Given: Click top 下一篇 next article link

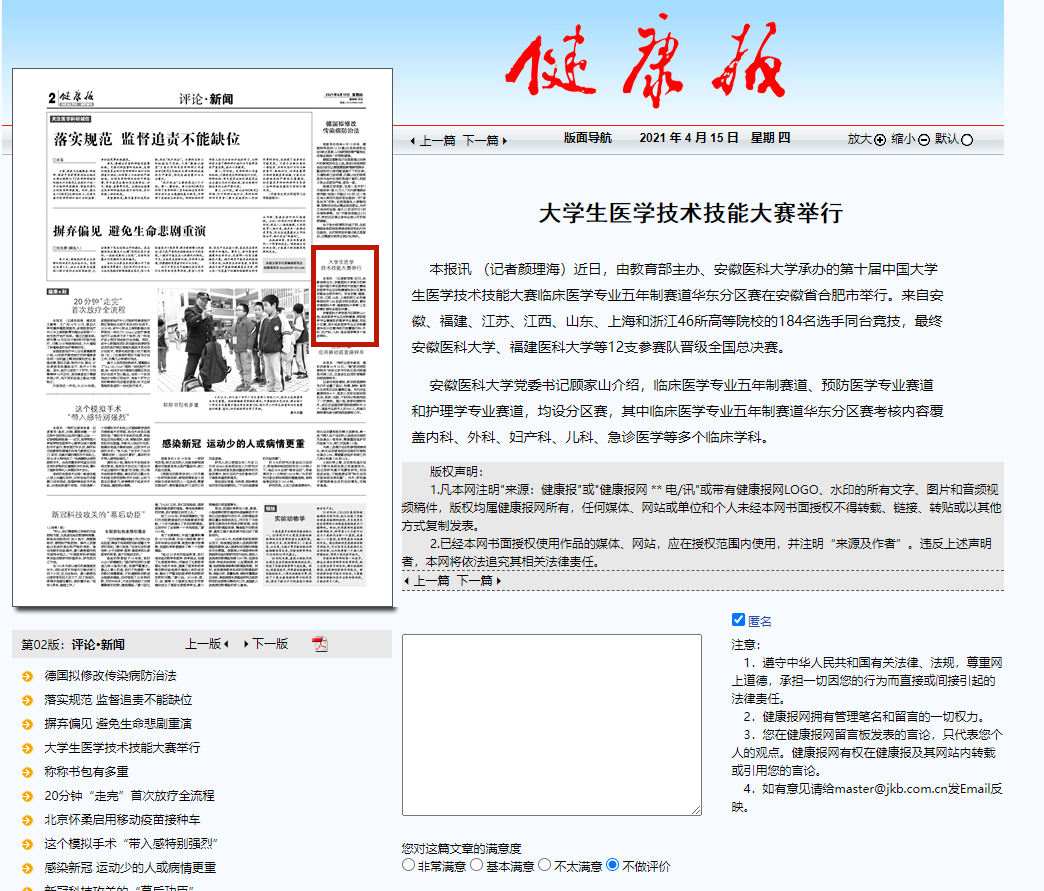Looking at the screenshot, I should pyautogui.click(x=484, y=141).
